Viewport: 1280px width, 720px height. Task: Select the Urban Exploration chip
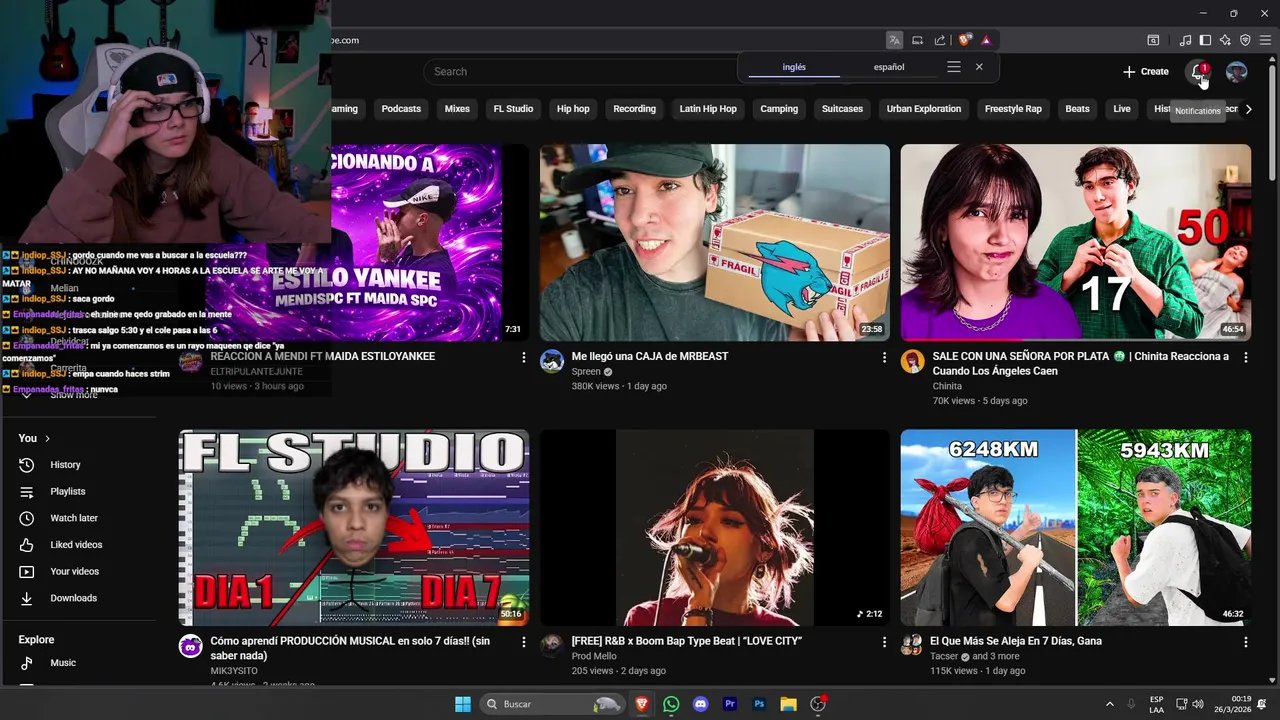(924, 109)
